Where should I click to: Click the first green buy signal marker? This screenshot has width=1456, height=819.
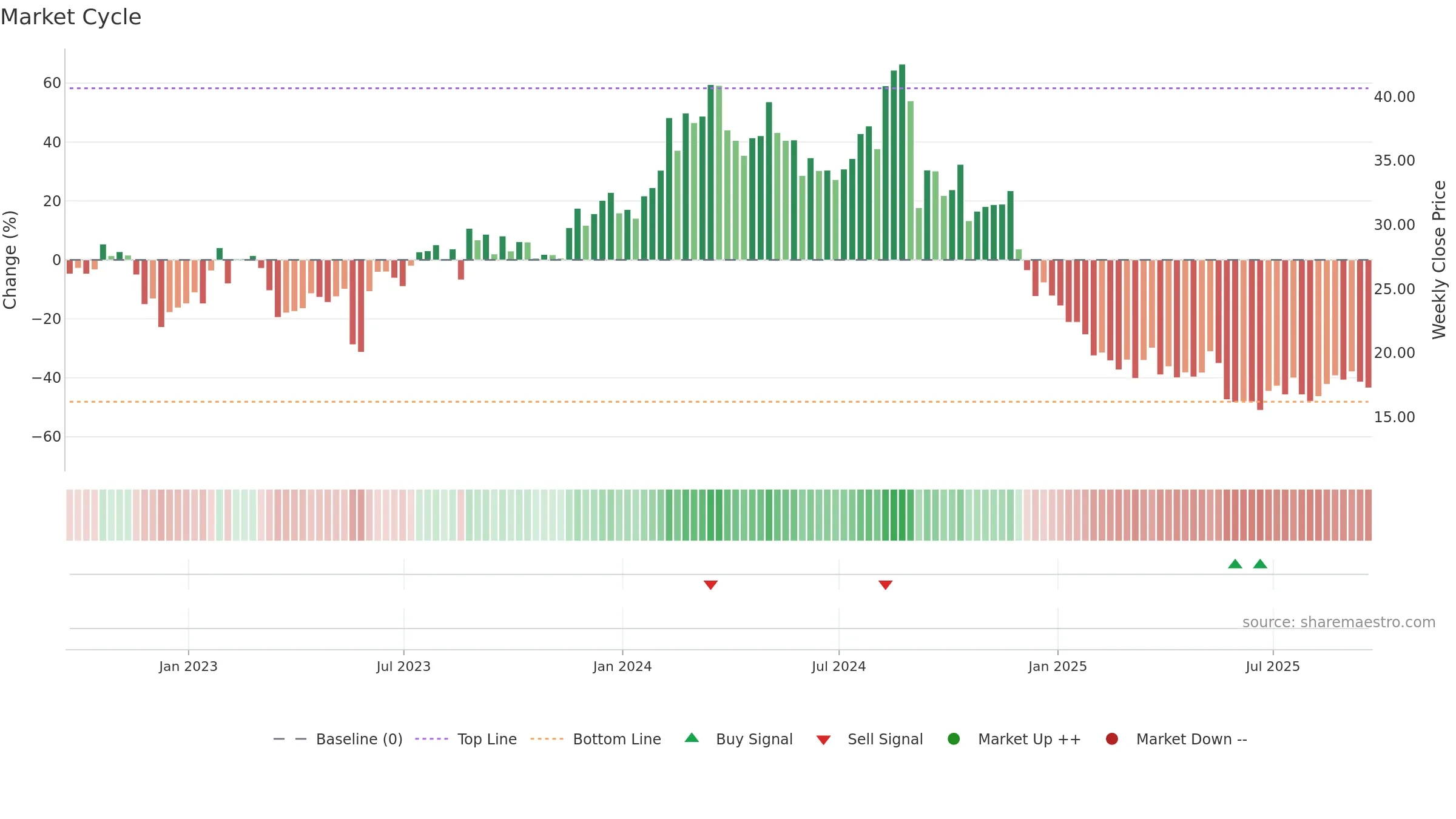[x=1235, y=564]
